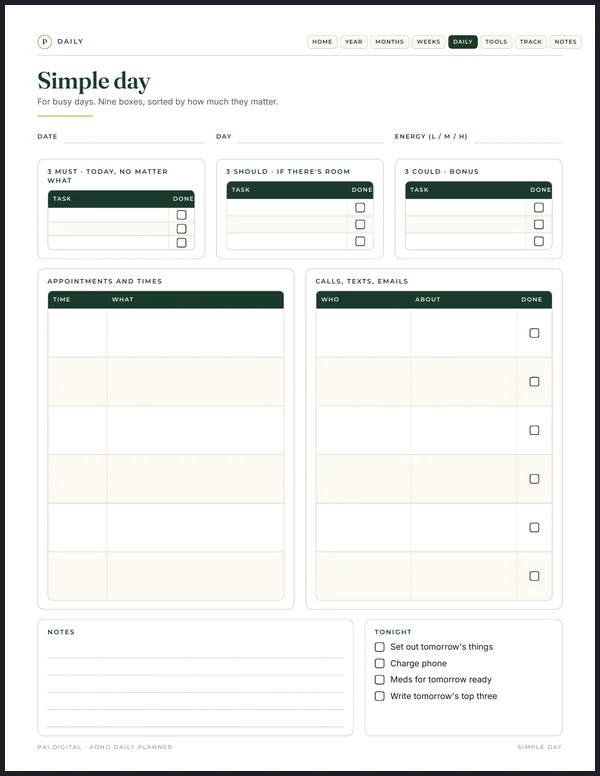Tick 'Meds for tomorrow ready' checkbox
The height and width of the screenshot is (776, 600).
click(380, 679)
